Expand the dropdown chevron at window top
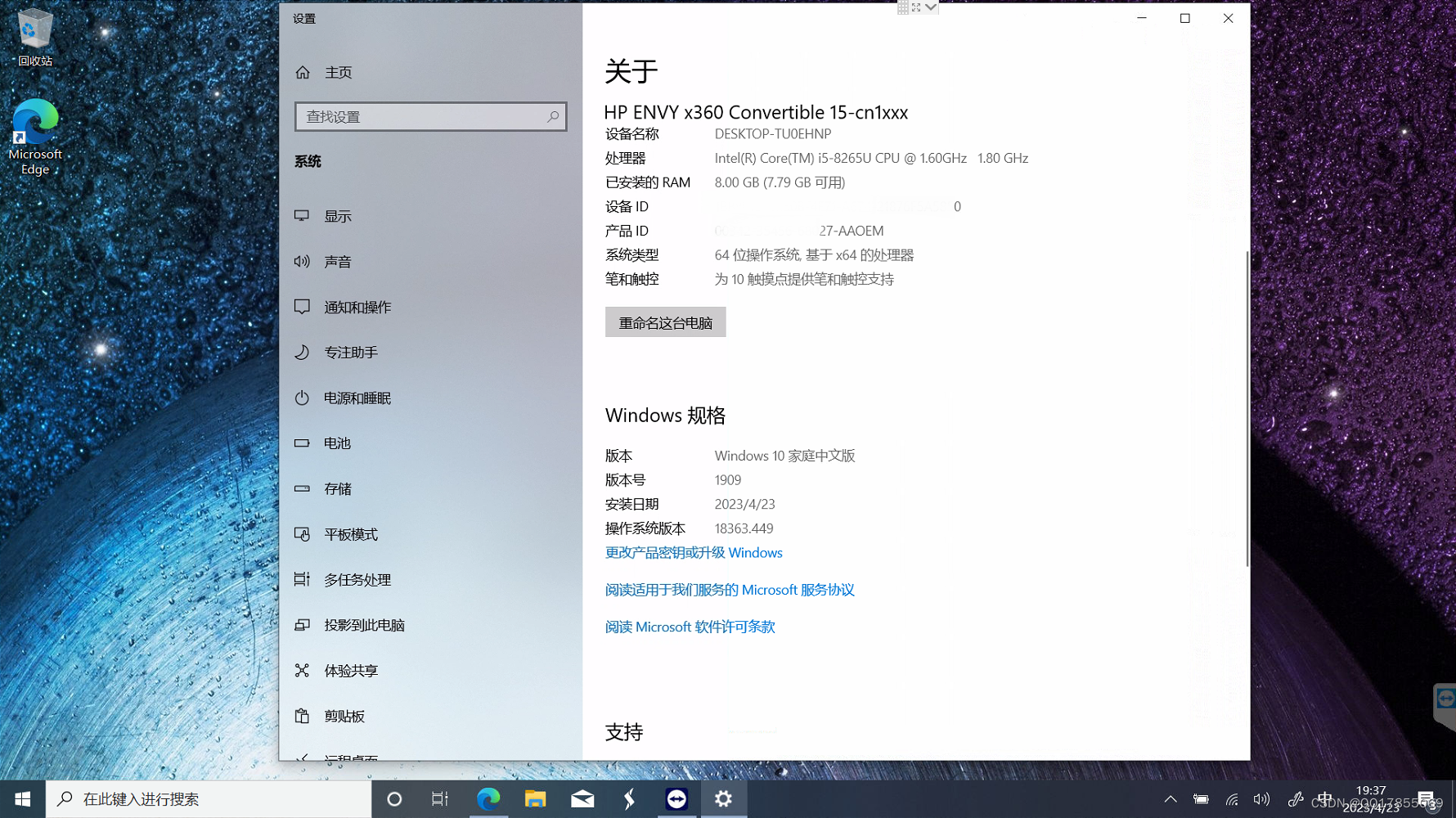The image size is (1456, 818). pyautogui.click(x=931, y=7)
